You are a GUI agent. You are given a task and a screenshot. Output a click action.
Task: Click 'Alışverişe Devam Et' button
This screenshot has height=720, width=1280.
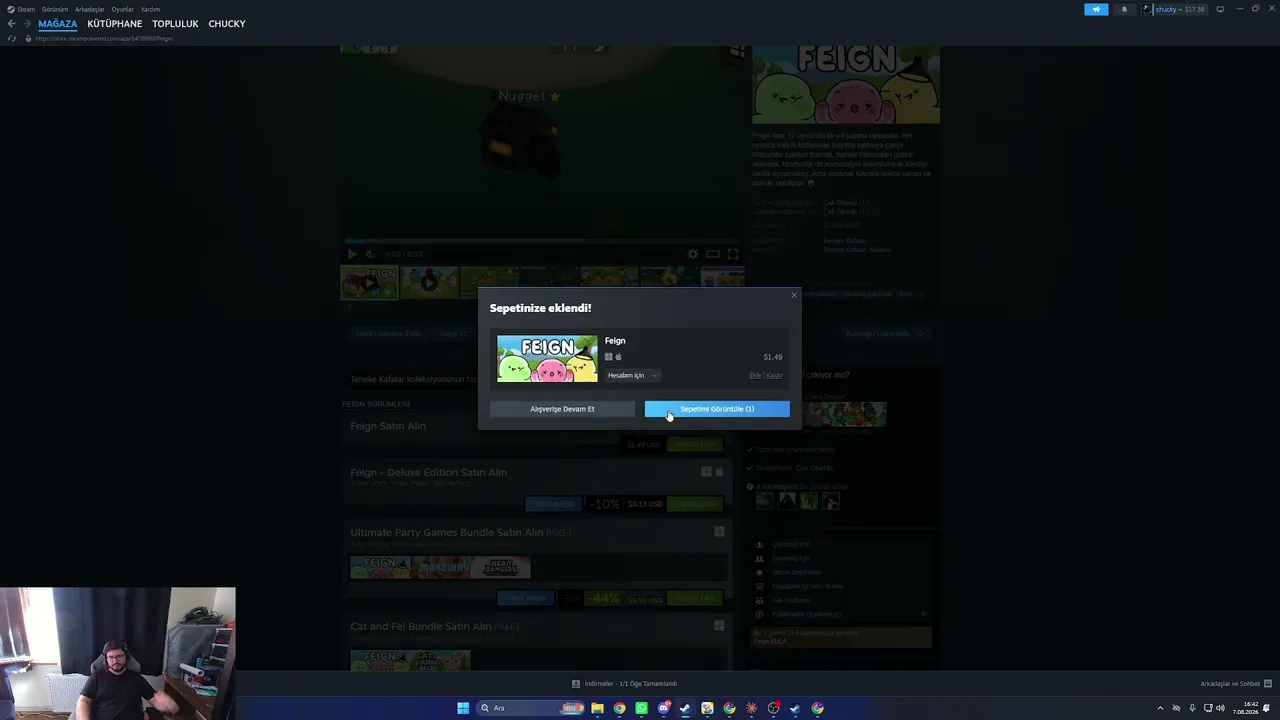pyautogui.click(x=562, y=409)
